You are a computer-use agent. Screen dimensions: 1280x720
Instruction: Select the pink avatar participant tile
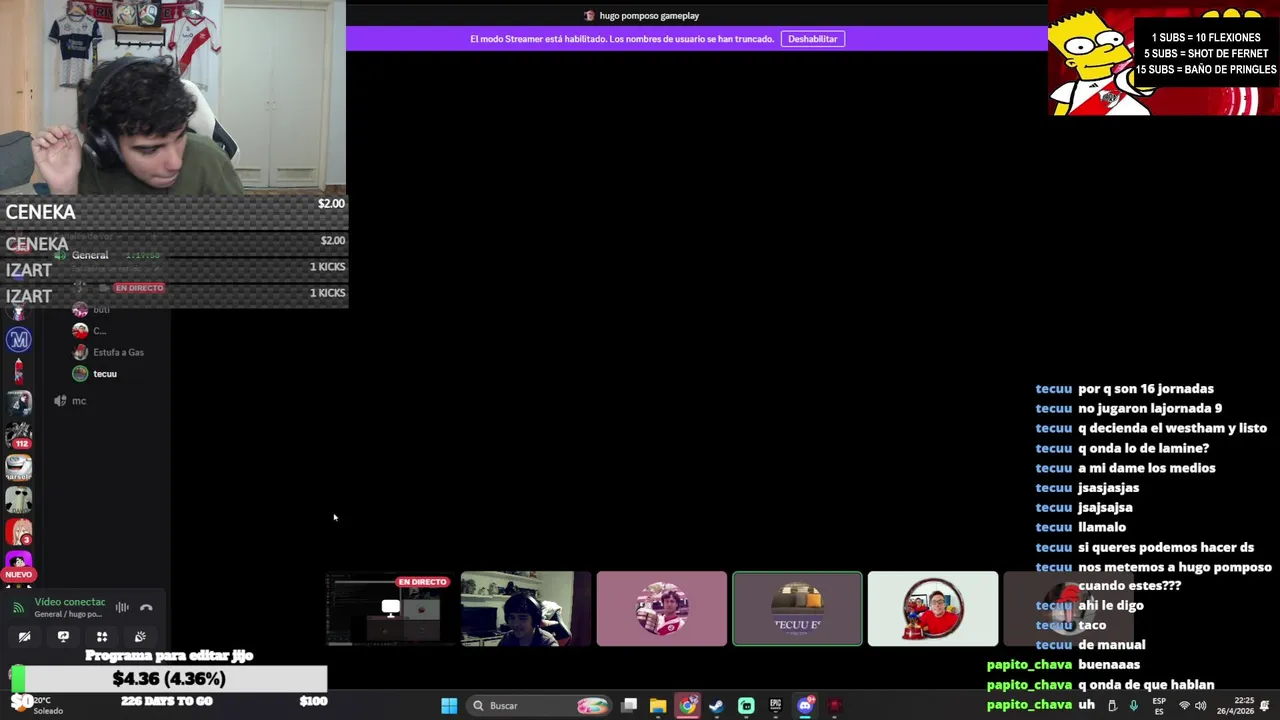662,609
